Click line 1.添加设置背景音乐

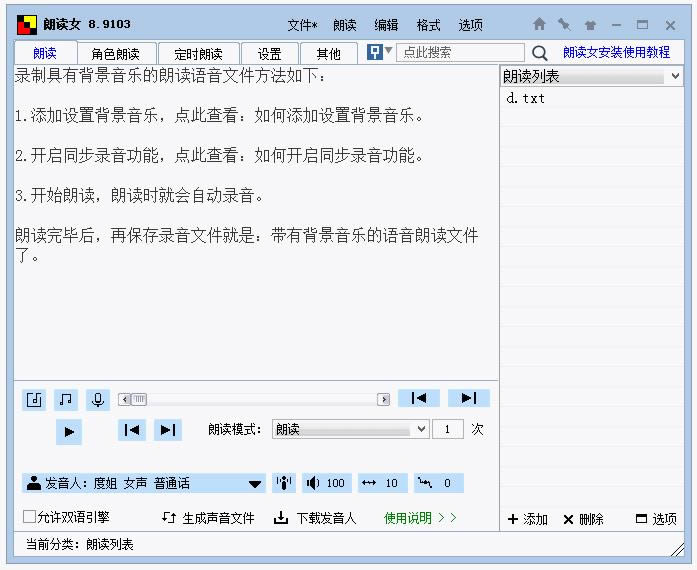click(x=219, y=116)
